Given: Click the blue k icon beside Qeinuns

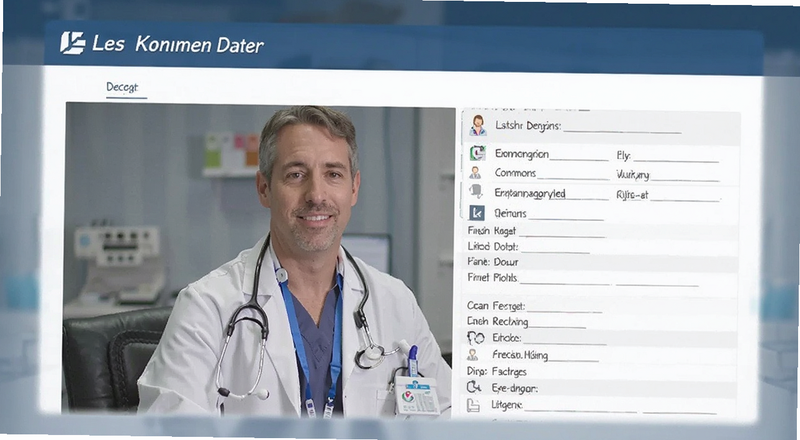Looking at the screenshot, I should (477, 213).
